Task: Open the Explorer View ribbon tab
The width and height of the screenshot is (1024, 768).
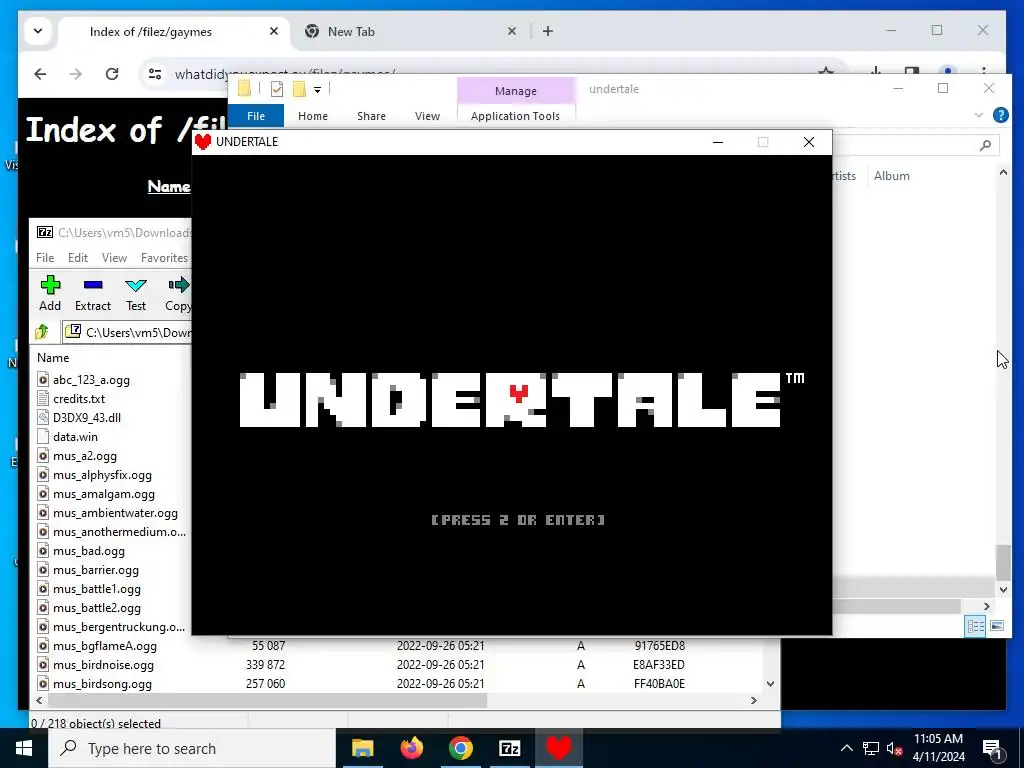Action: coord(427,116)
